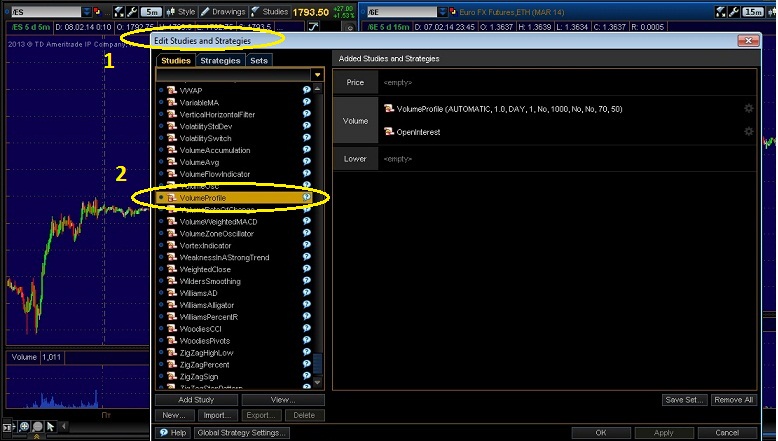Image resolution: width=778 pixels, height=441 pixels.
Task: Select the pointer cursor tool below chart
Action: click(51, 426)
